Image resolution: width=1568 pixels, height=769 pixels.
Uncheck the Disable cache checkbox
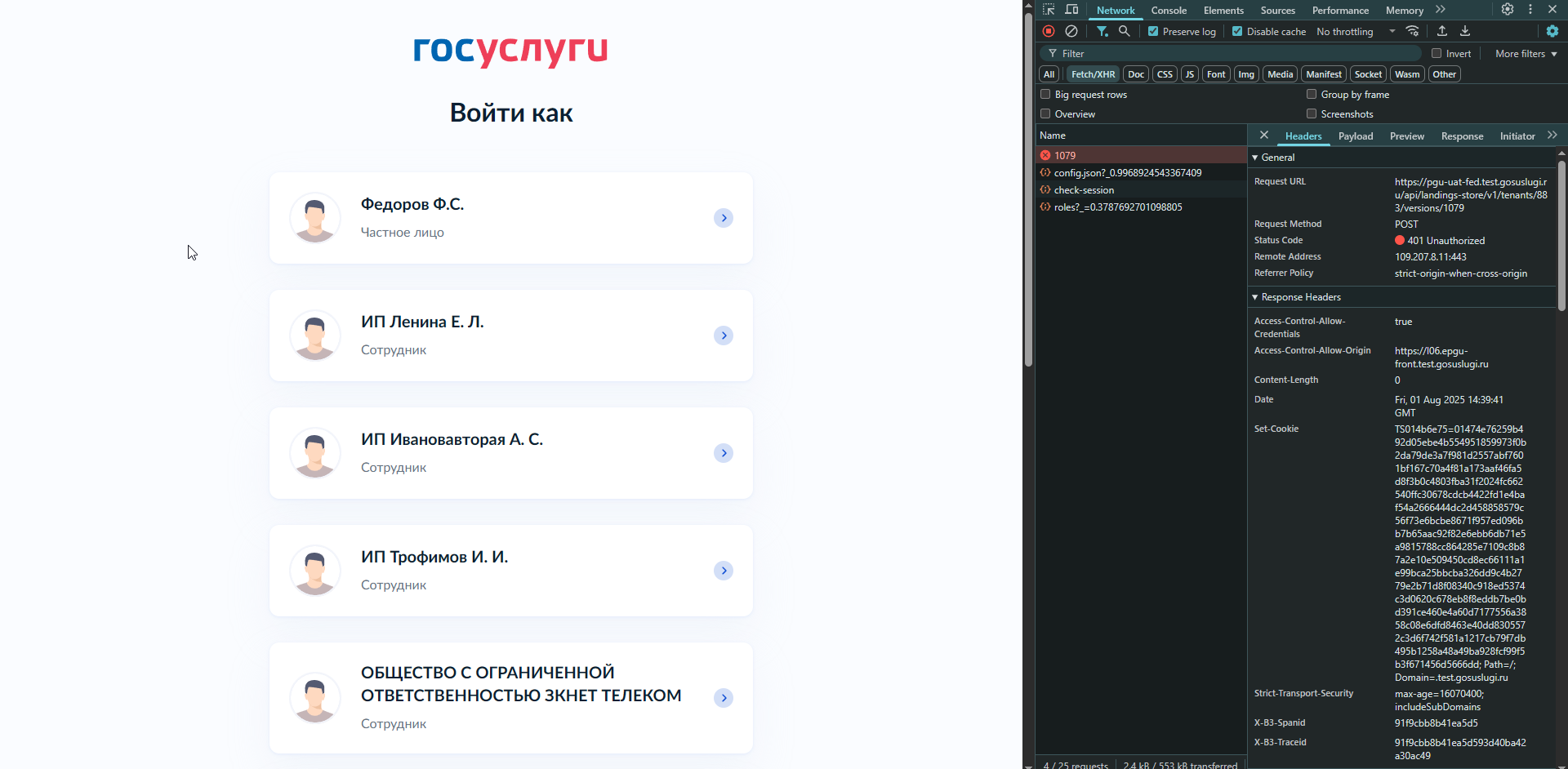[x=1237, y=31]
